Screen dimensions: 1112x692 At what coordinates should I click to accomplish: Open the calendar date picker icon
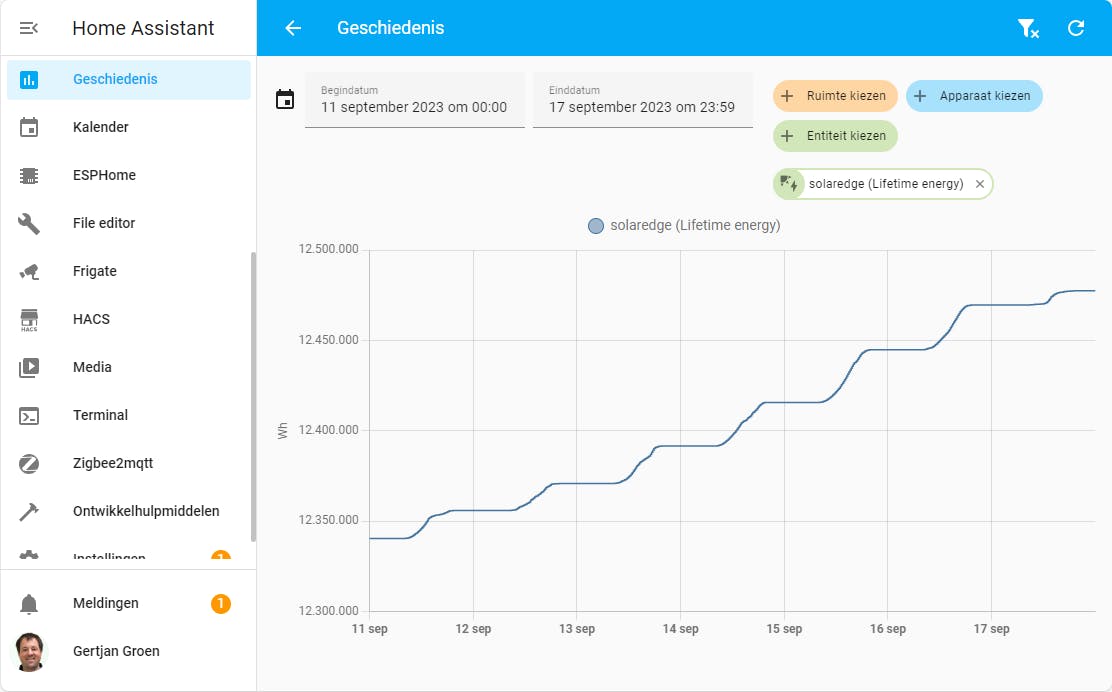285,99
